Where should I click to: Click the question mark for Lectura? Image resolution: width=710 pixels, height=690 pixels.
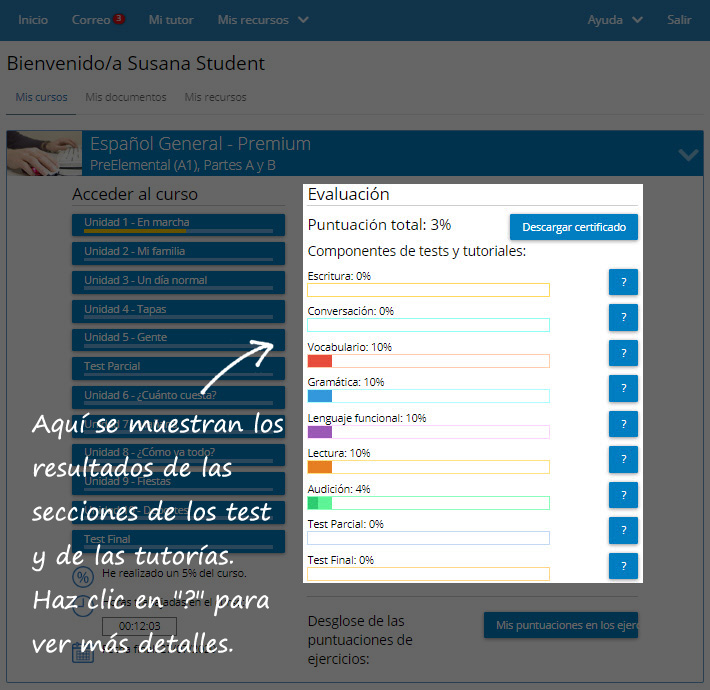pos(623,459)
